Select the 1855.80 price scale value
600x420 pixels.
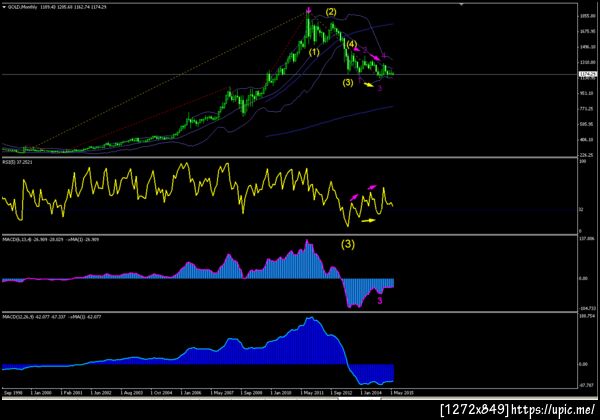pyautogui.click(x=587, y=16)
